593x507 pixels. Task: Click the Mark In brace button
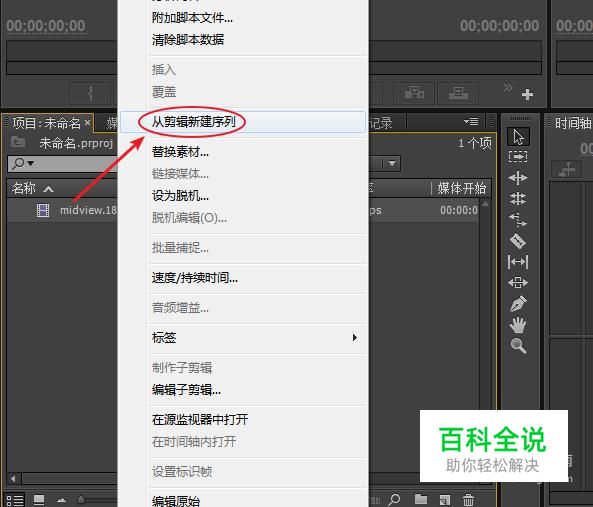click(91, 93)
